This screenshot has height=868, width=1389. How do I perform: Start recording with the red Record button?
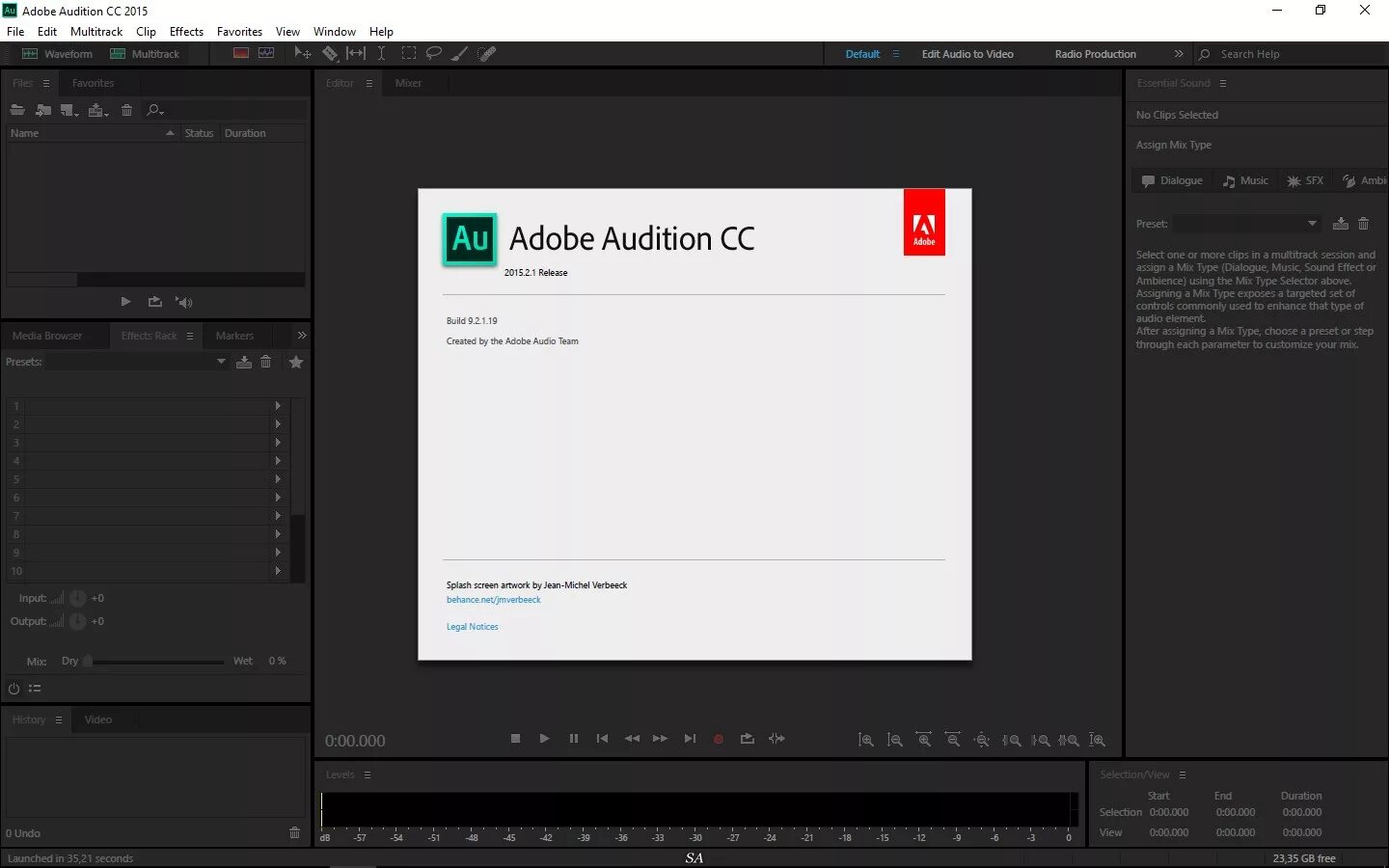pyautogui.click(x=719, y=739)
